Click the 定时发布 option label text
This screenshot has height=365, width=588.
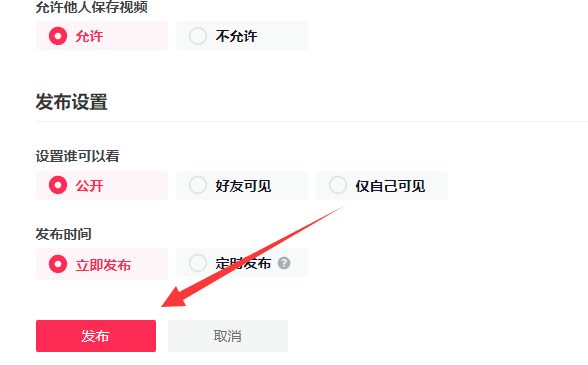[243, 263]
